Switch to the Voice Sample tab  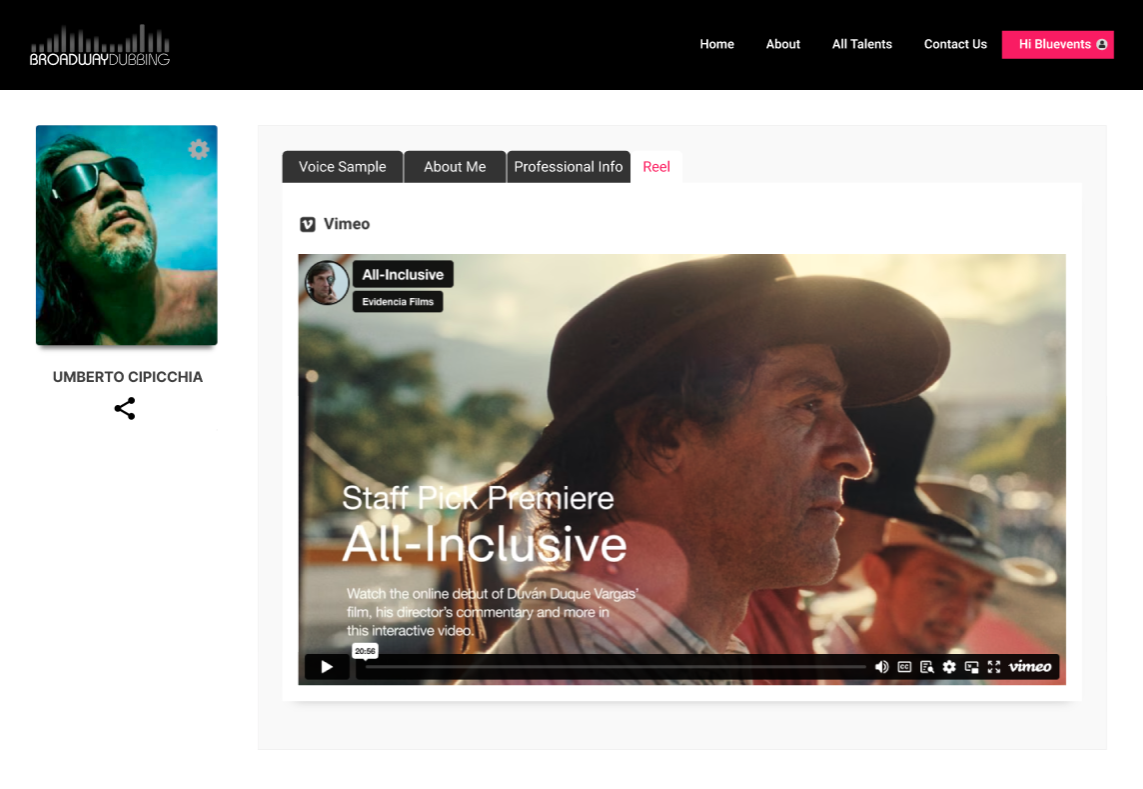point(343,167)
